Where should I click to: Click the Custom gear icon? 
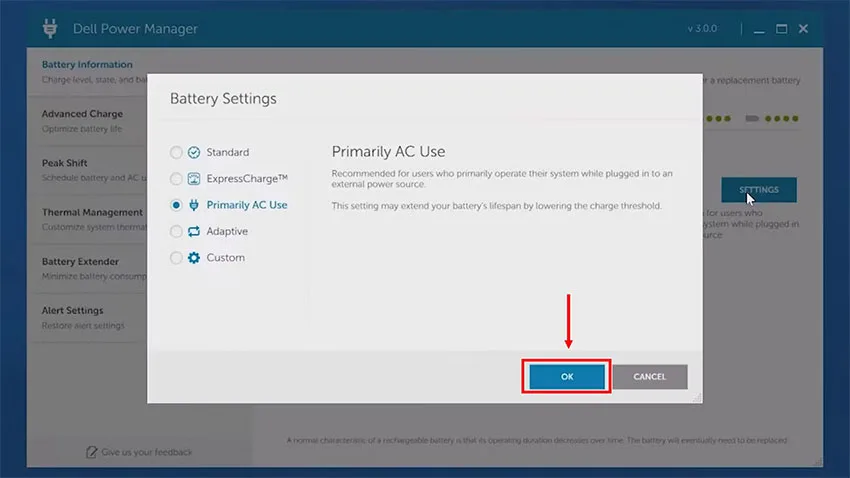tap(194, 258)
